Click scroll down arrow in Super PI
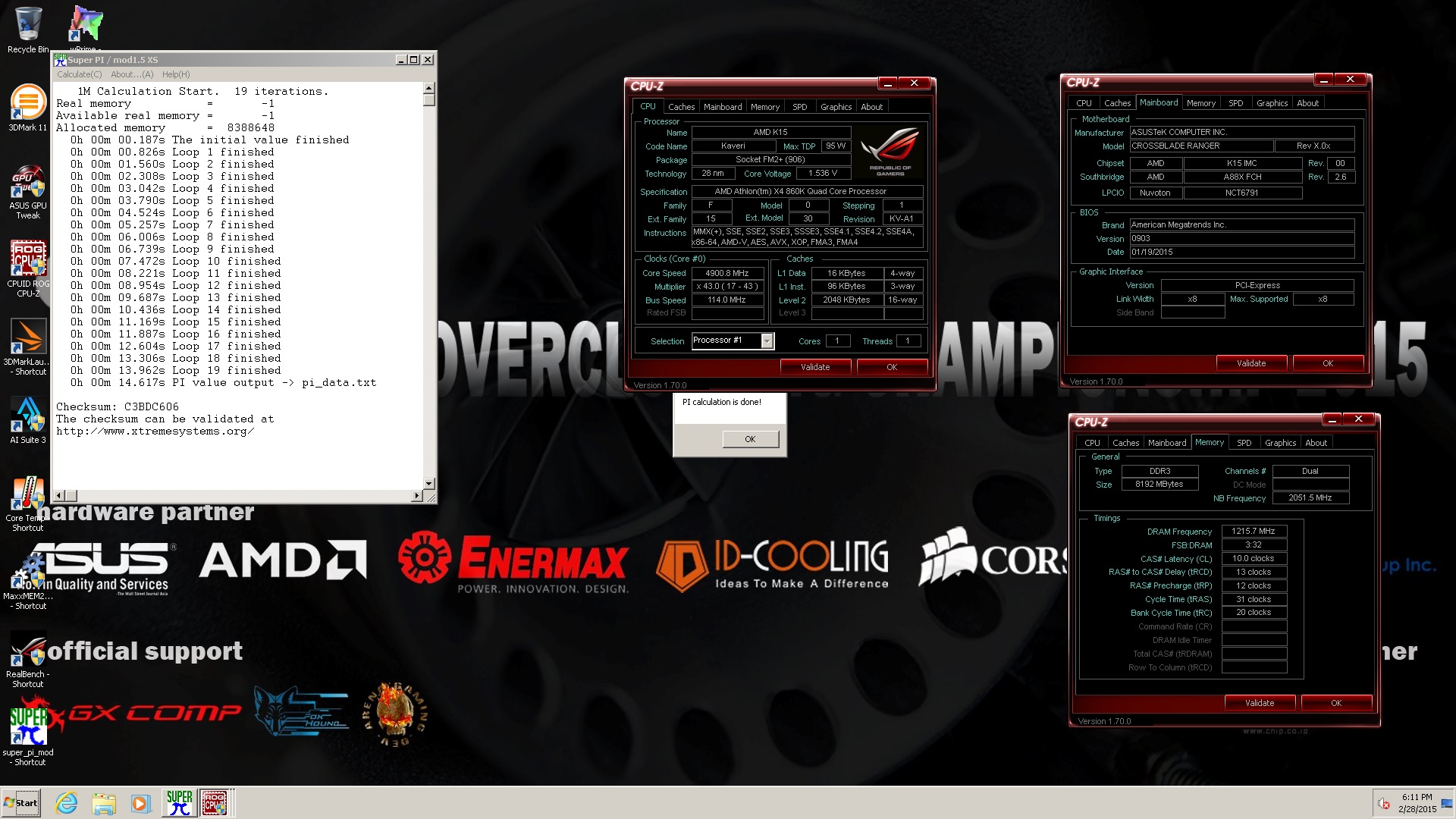This screenshot has height=819, width=1456. [x=429, y=483]
